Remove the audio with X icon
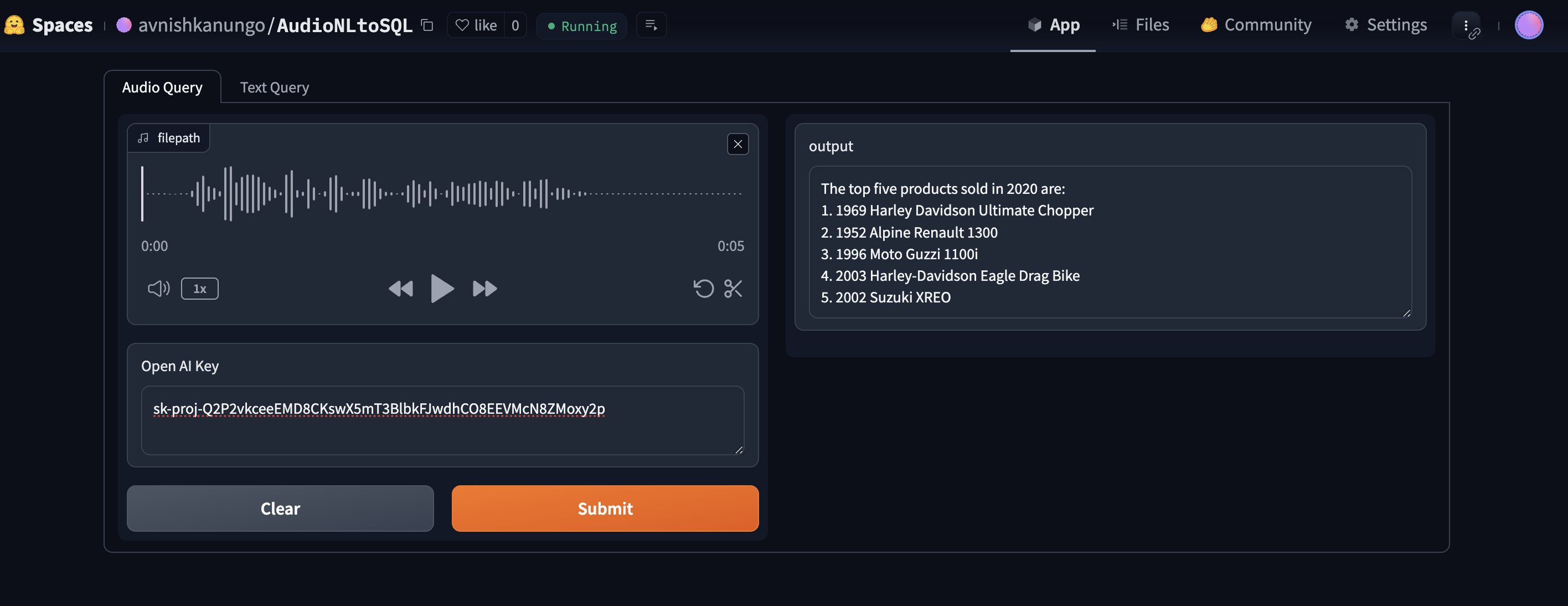Image resolution: width=1568 pixels, height=606 pixels. [737, 145]
